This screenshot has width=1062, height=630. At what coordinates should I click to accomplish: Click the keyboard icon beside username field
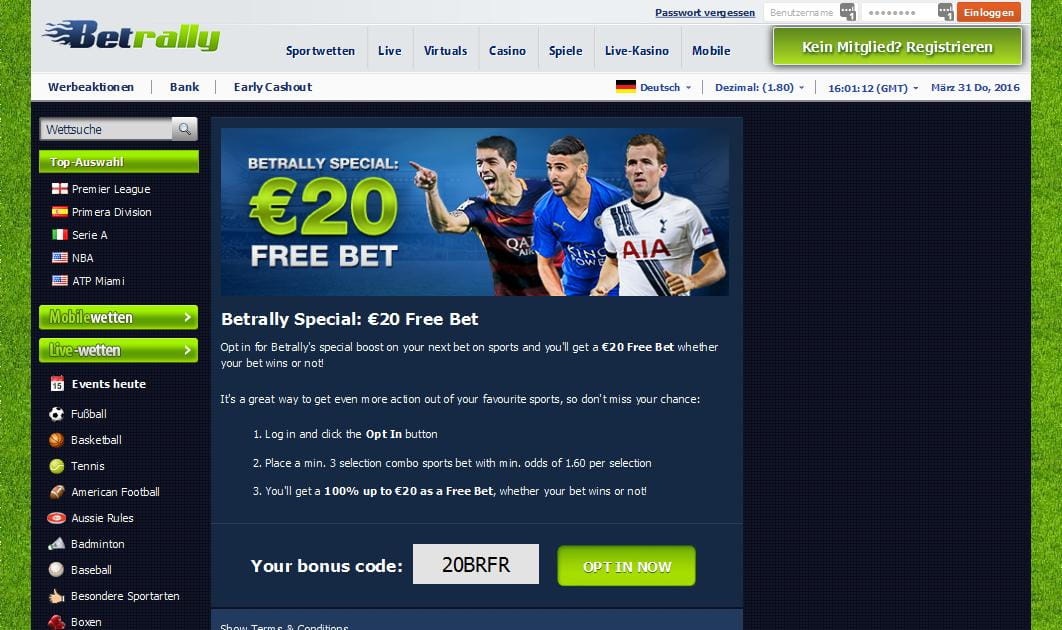click(x=848, y=12)
